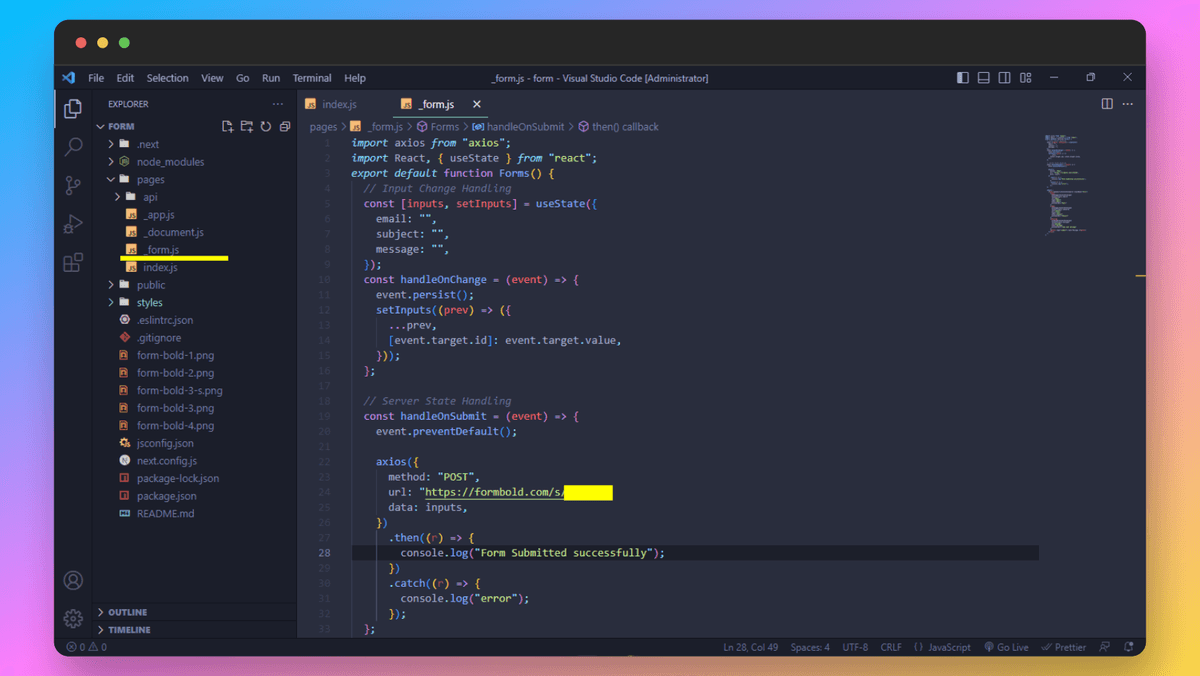Toggle the primary side bar layout button
The width and height of the screenshot is (1200, 676).
pyautogui.click(x=963, y=78)
